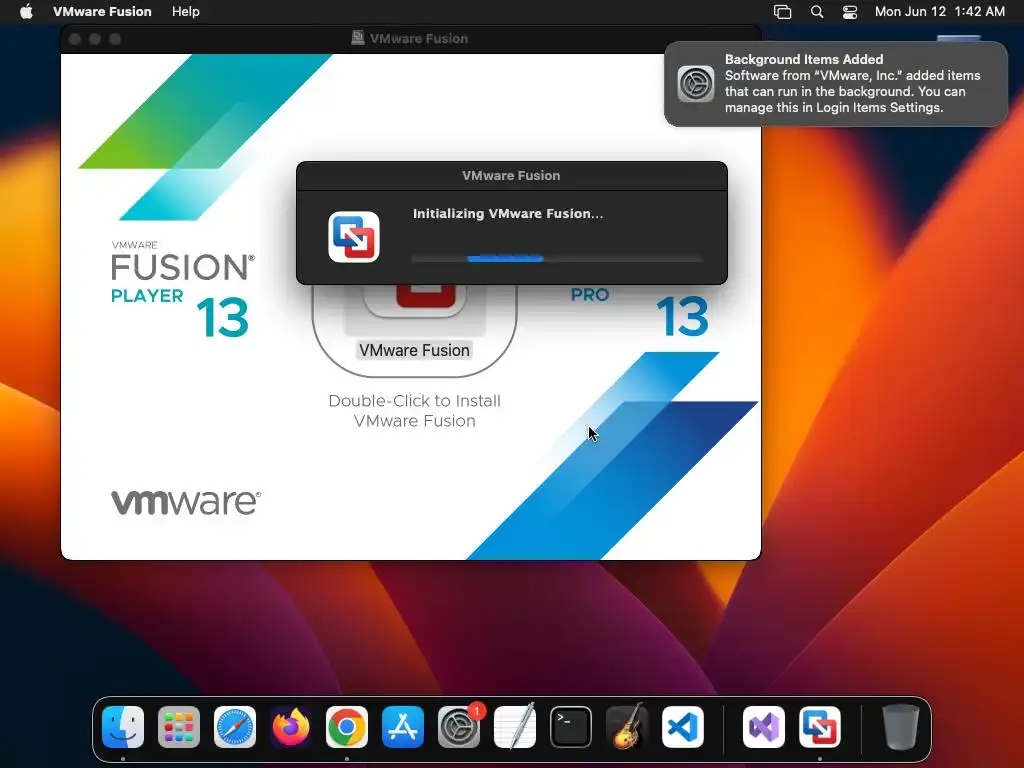Open TextEdit from the dock

click(515, 727)
